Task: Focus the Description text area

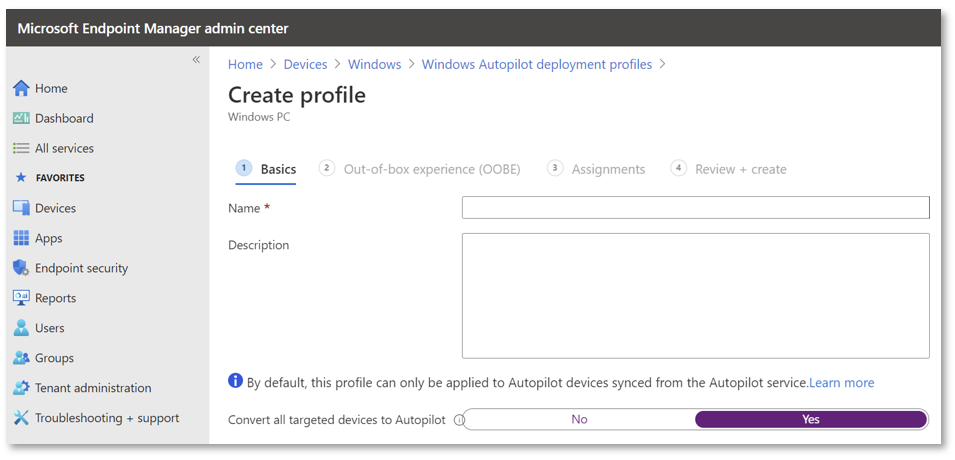Action: point(696,295)
